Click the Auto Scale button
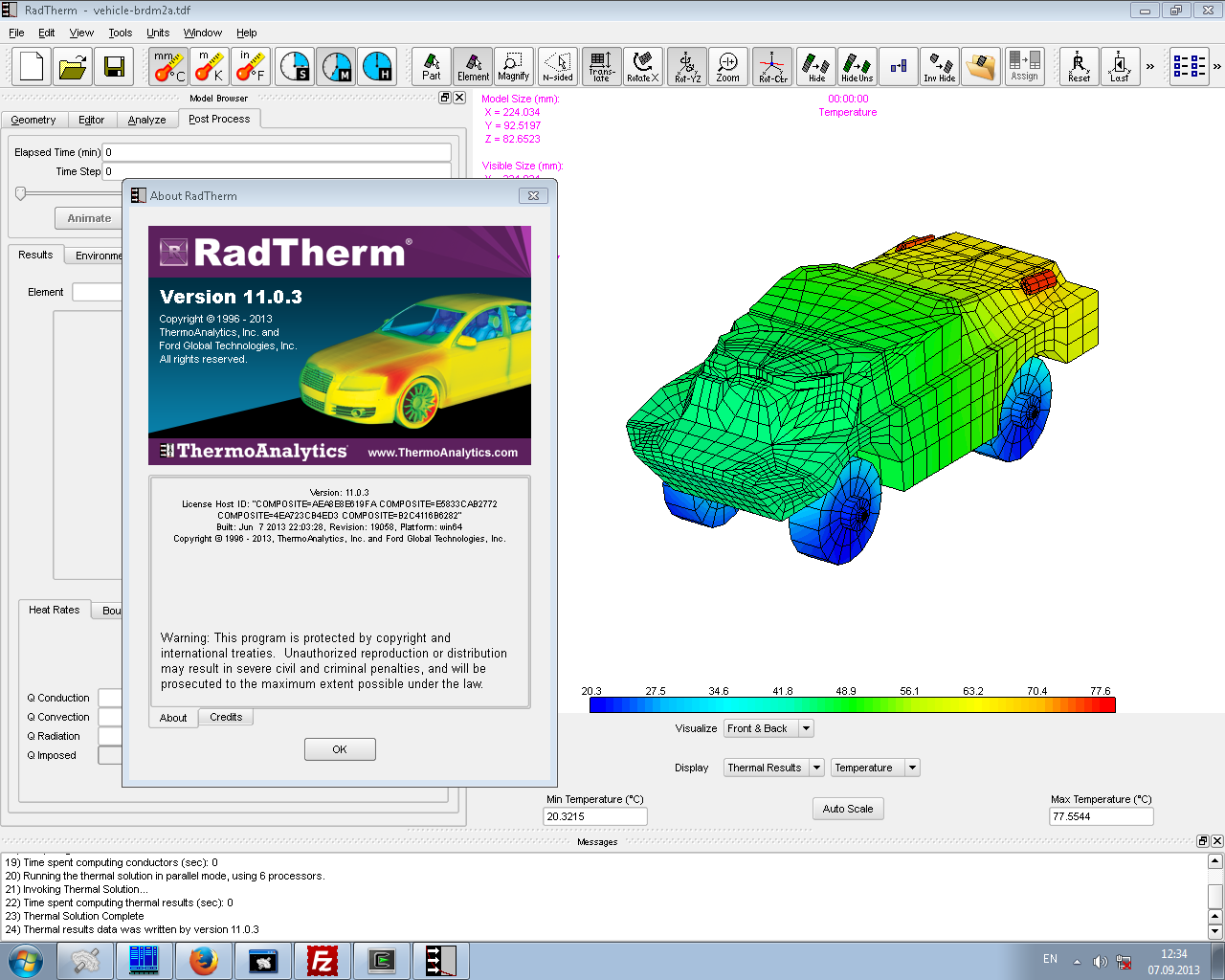 coord(848,809)
